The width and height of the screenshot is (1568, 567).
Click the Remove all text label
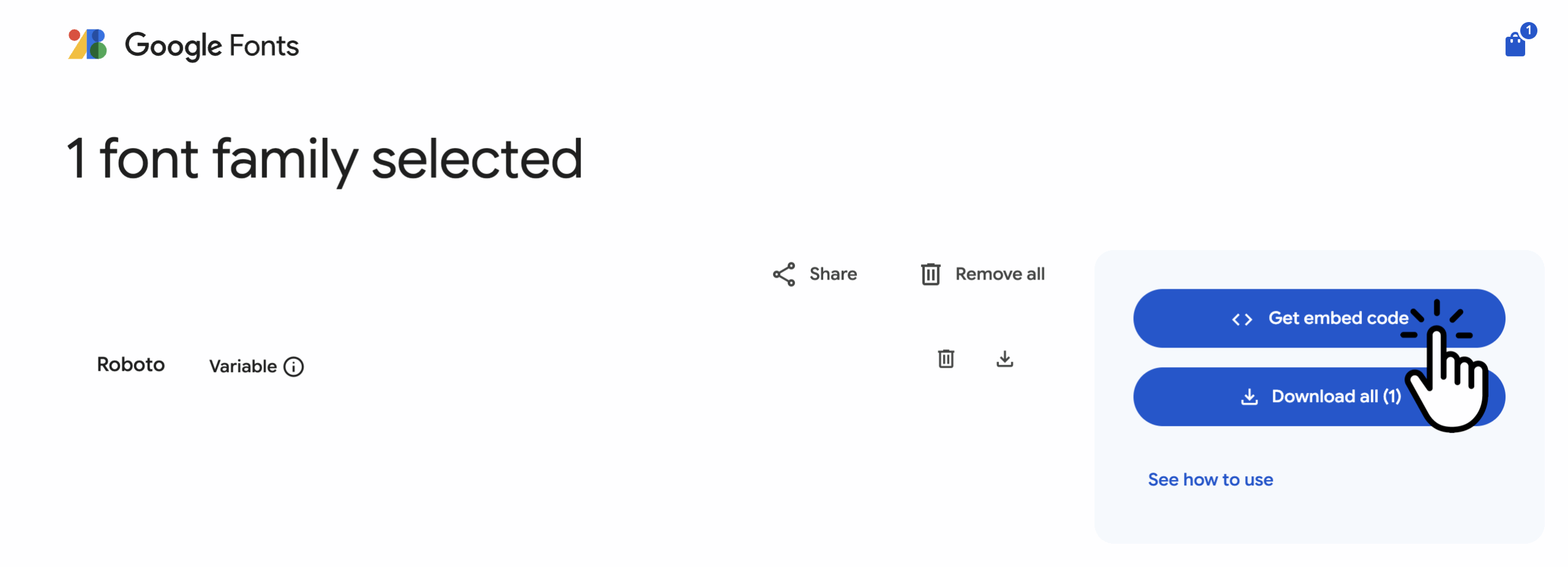point(1000,274)
